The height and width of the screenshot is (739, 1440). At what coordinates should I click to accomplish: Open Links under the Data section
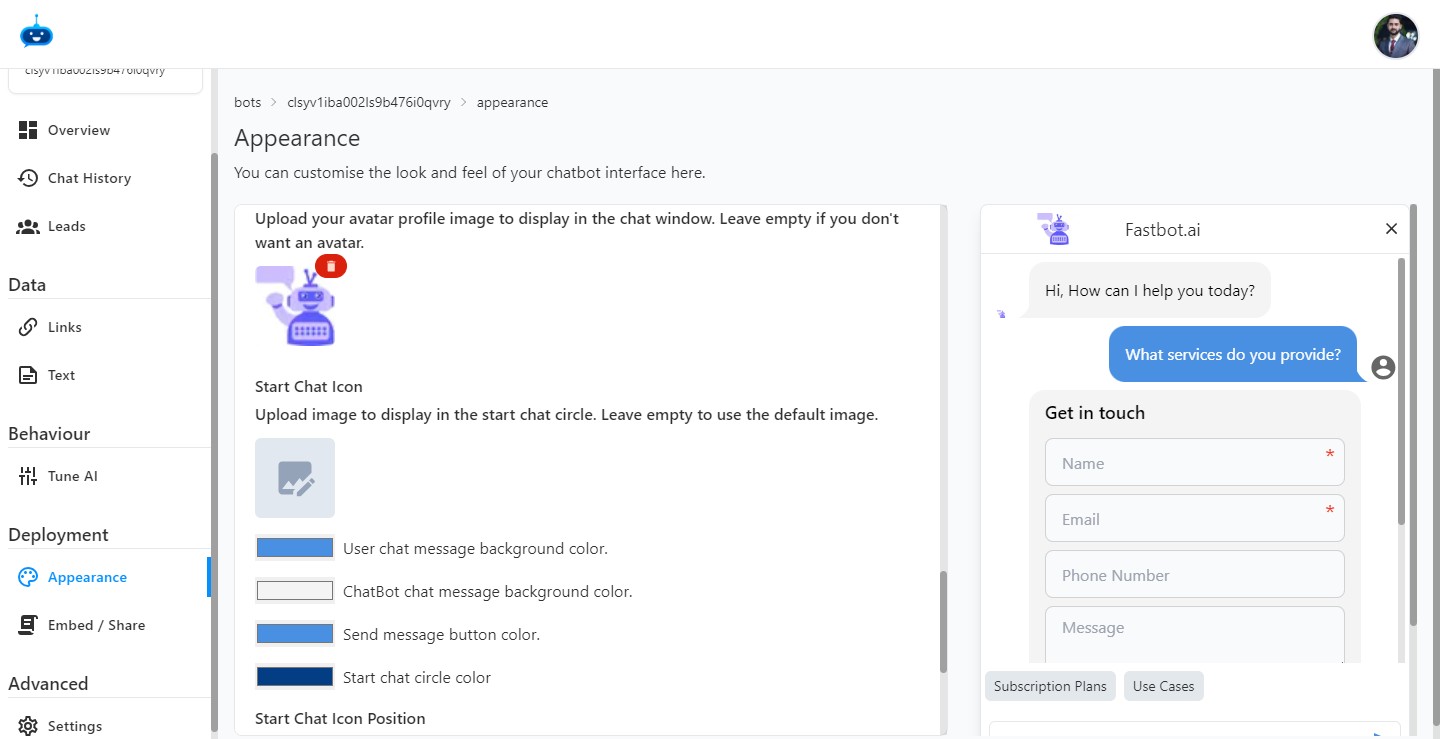click(x=64, y=326)
